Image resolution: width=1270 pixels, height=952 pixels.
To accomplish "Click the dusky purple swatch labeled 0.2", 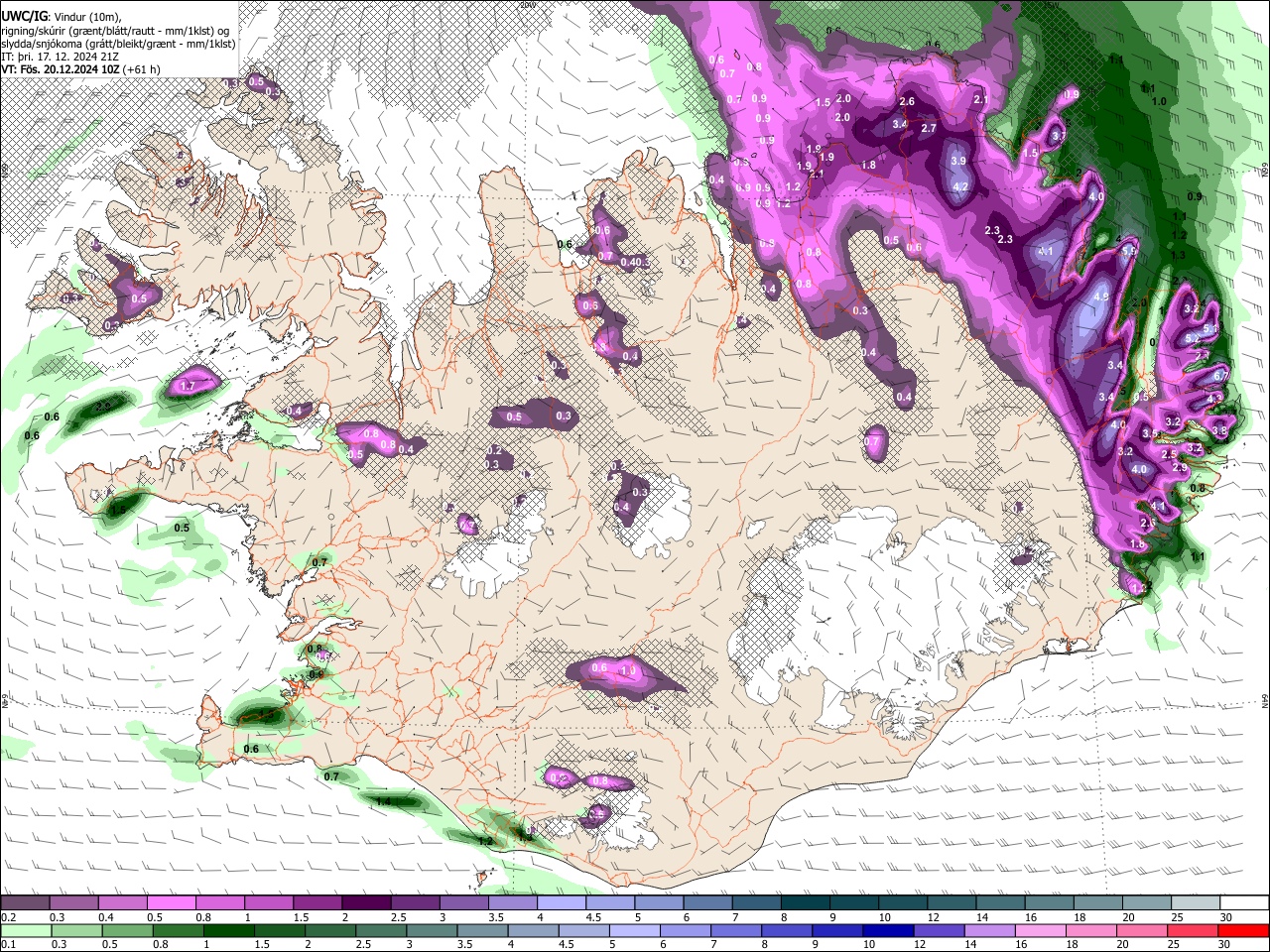I will point(25,902).
